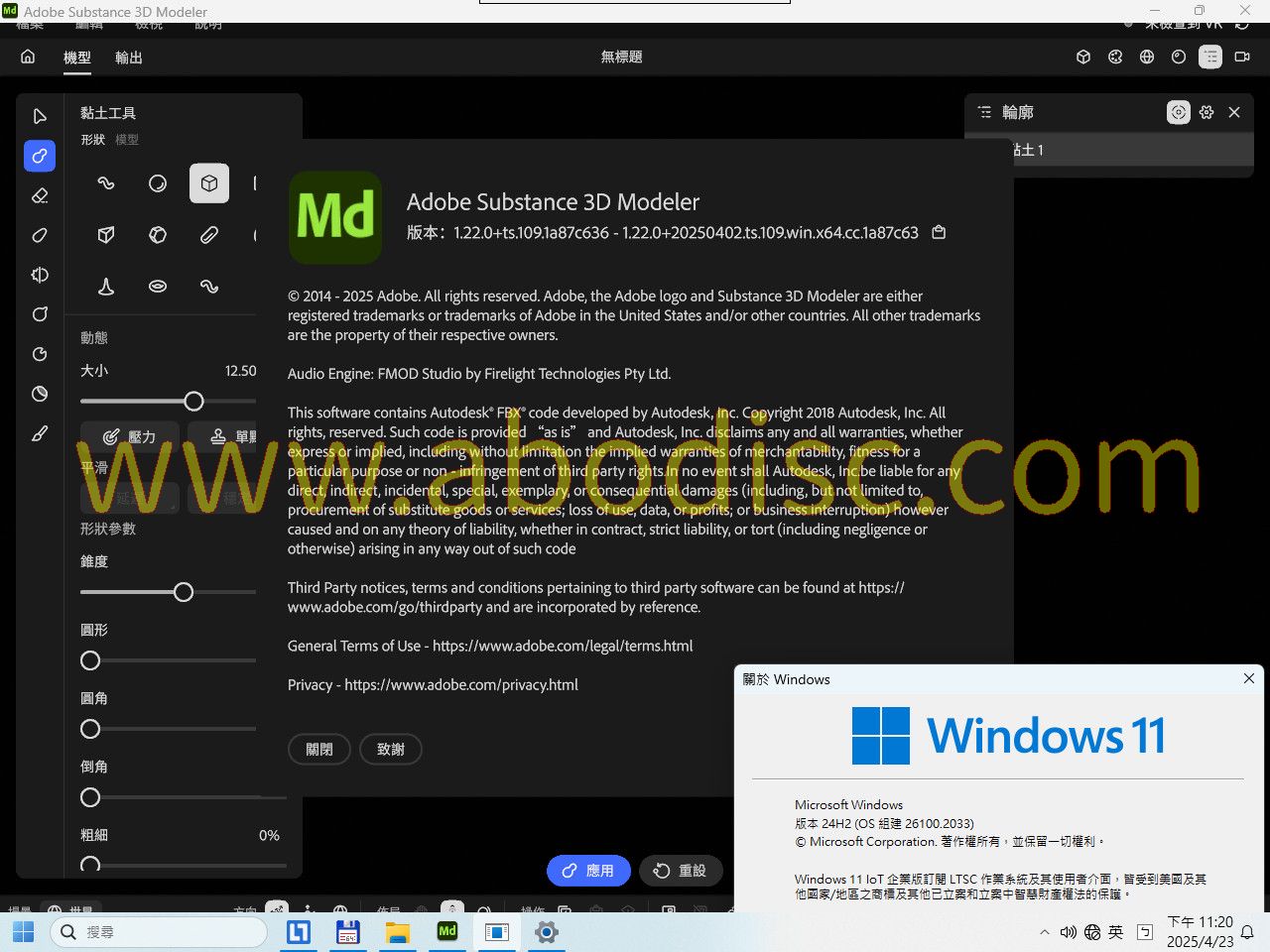Open the volume control in system tray
This screenshot has height=952, width=1270.
[x=1069, y=932]
